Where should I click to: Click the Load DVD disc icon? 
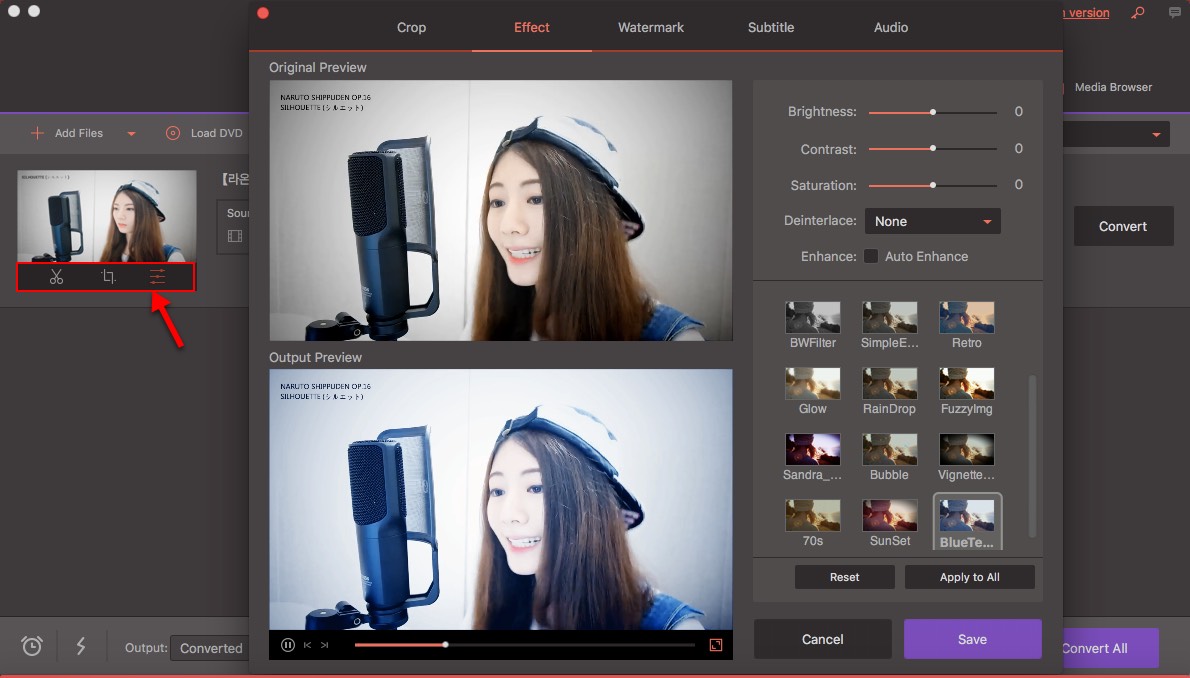coord(172,133)
